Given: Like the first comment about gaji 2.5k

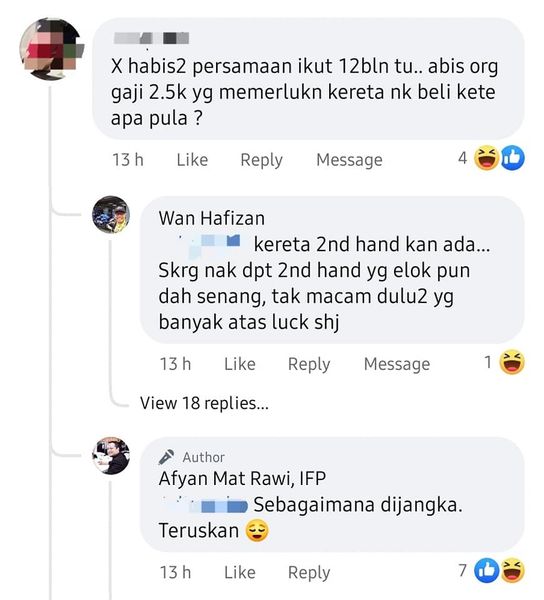Looking at the screenshot, I should click(x=192, y=160).
